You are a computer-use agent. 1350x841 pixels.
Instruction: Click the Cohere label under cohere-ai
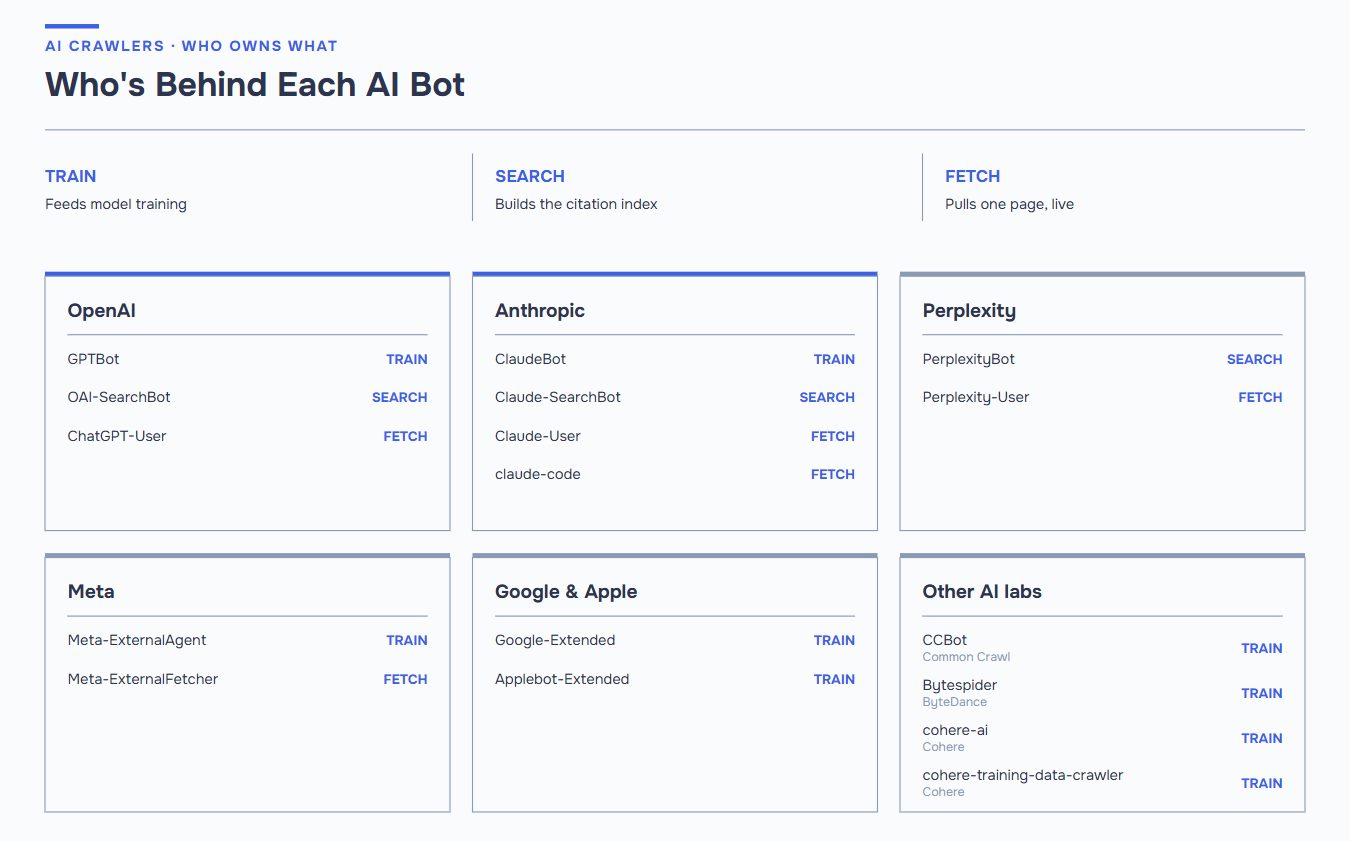tap(944, 747)
